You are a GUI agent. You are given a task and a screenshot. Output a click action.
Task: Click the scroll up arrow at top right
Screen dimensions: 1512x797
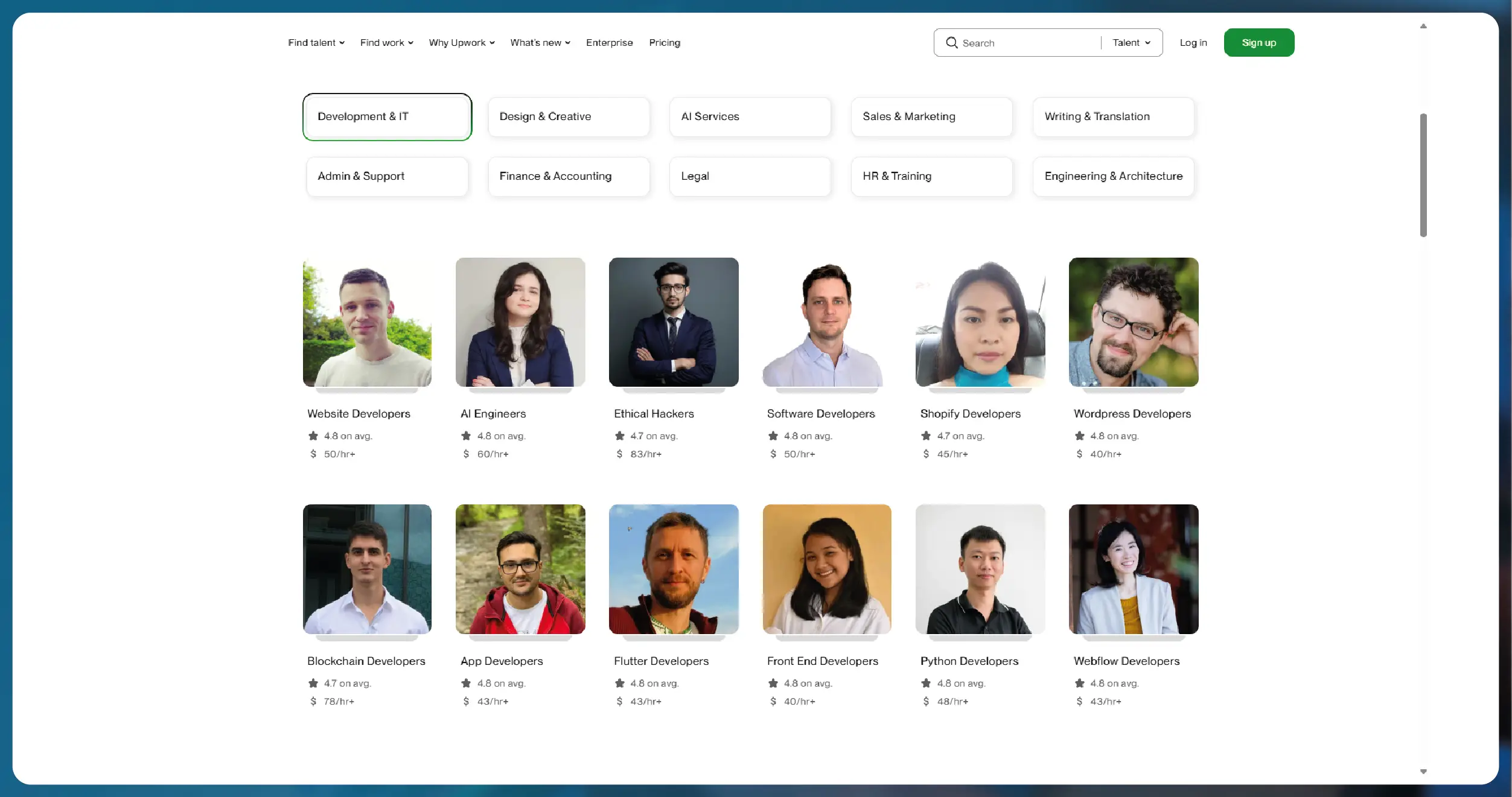pos(1423,26)
